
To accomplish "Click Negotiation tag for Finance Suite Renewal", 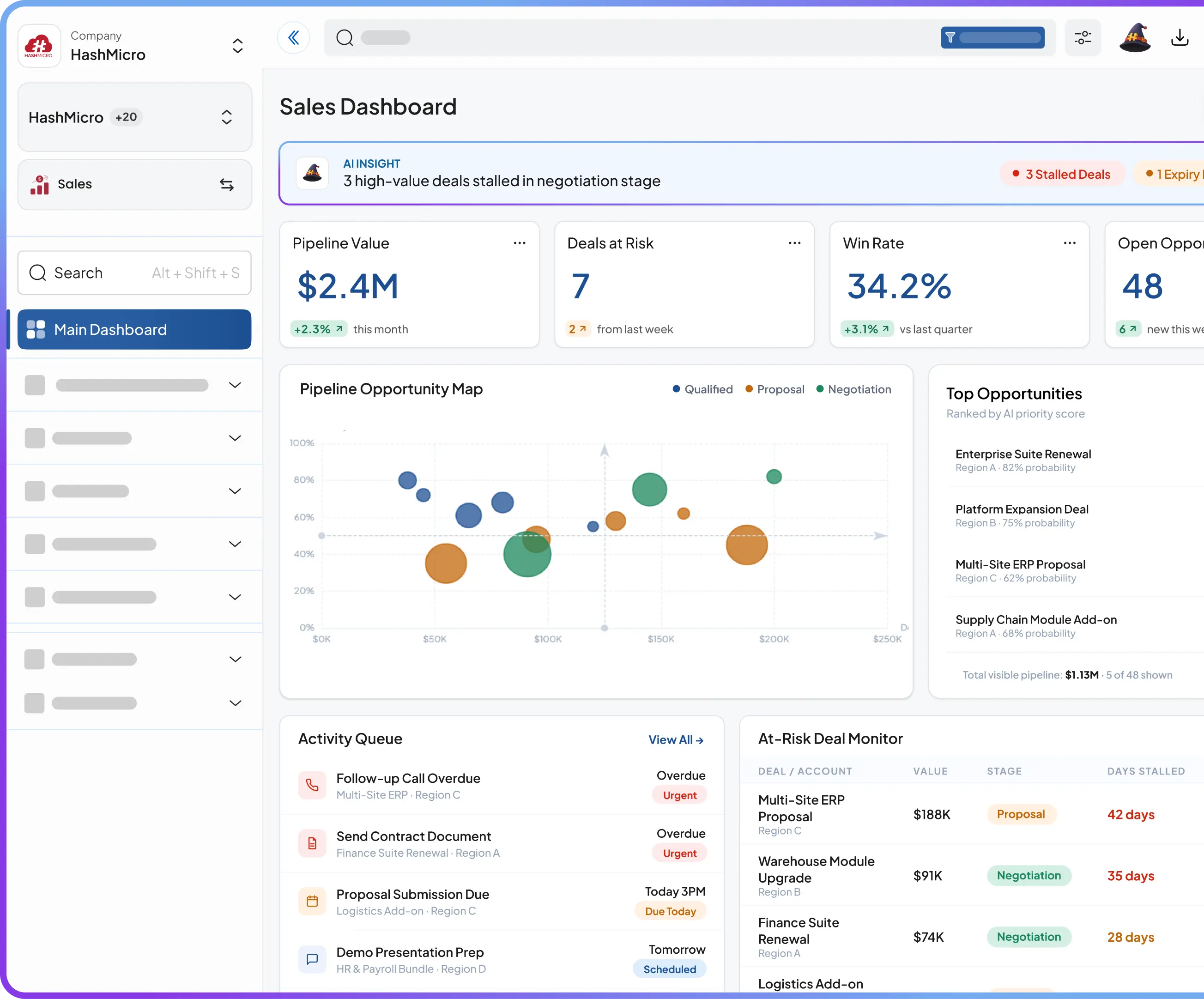I will (x=1029, y=937).
